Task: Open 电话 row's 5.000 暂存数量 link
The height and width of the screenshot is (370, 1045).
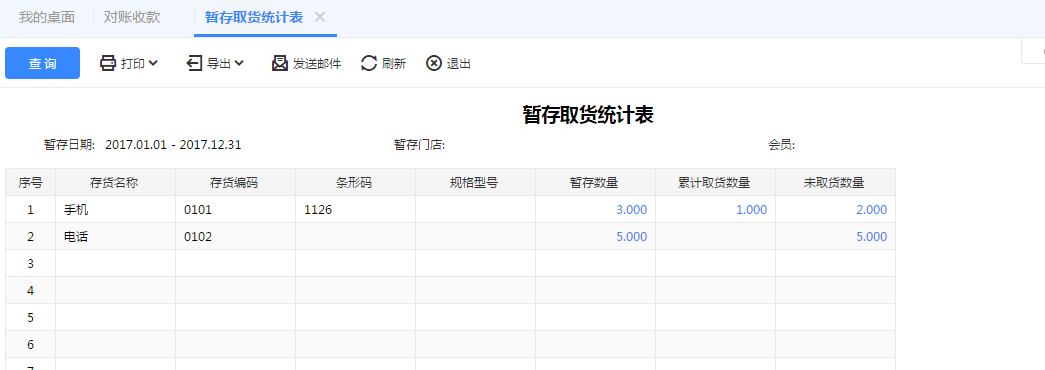Action: click(632, 237)
